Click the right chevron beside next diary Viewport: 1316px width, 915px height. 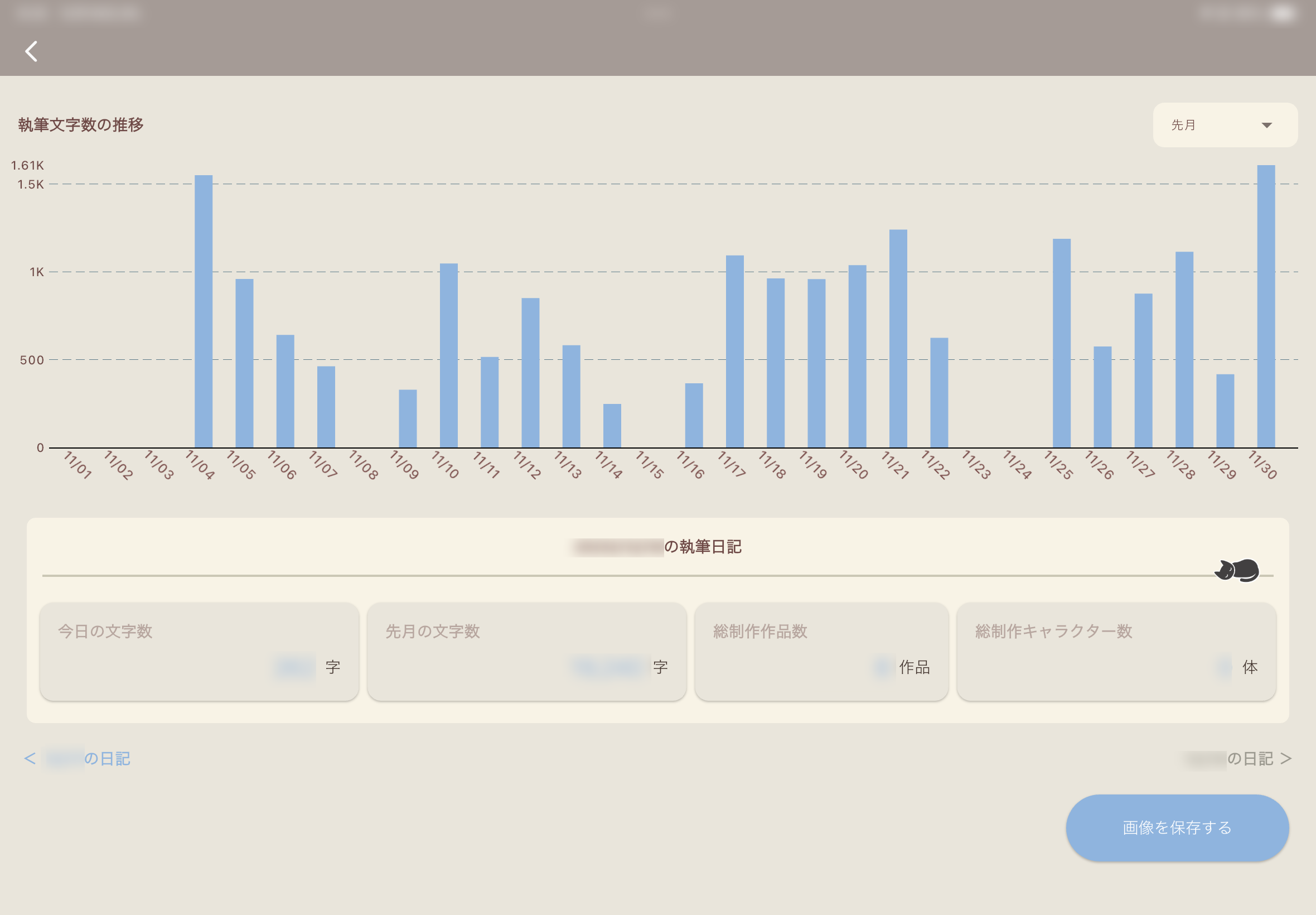(x=1286, y=758)
